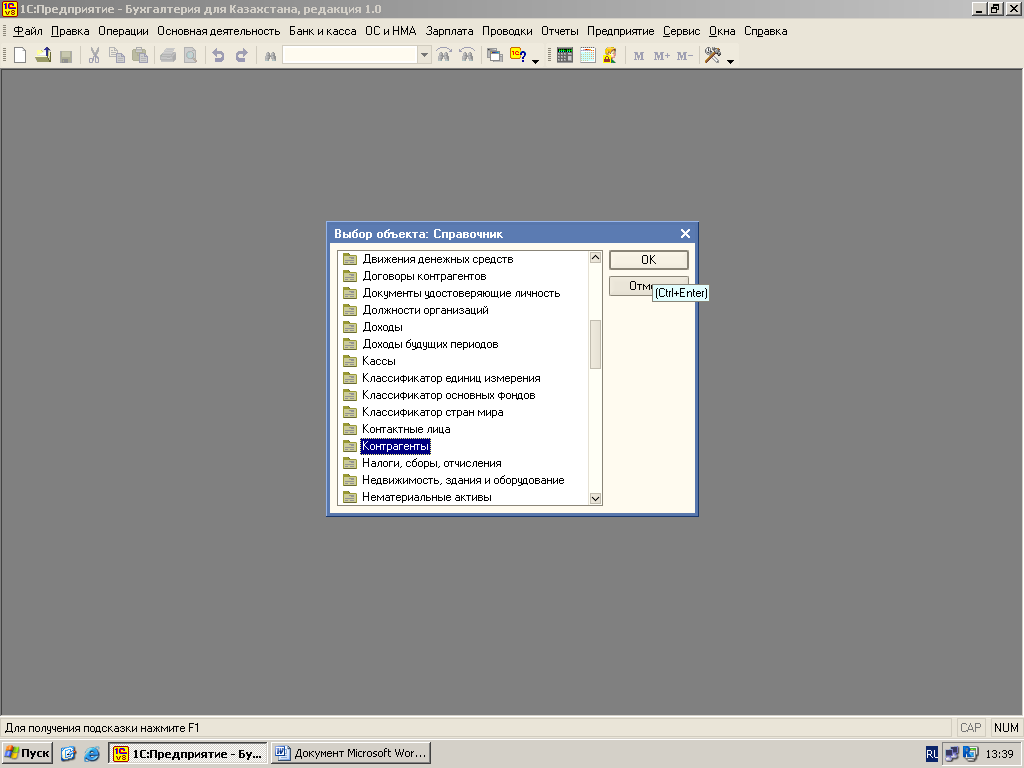This screenshot has width=1024, height=768.
Task: Click the Save diskette icon
Action: point(65,56)
